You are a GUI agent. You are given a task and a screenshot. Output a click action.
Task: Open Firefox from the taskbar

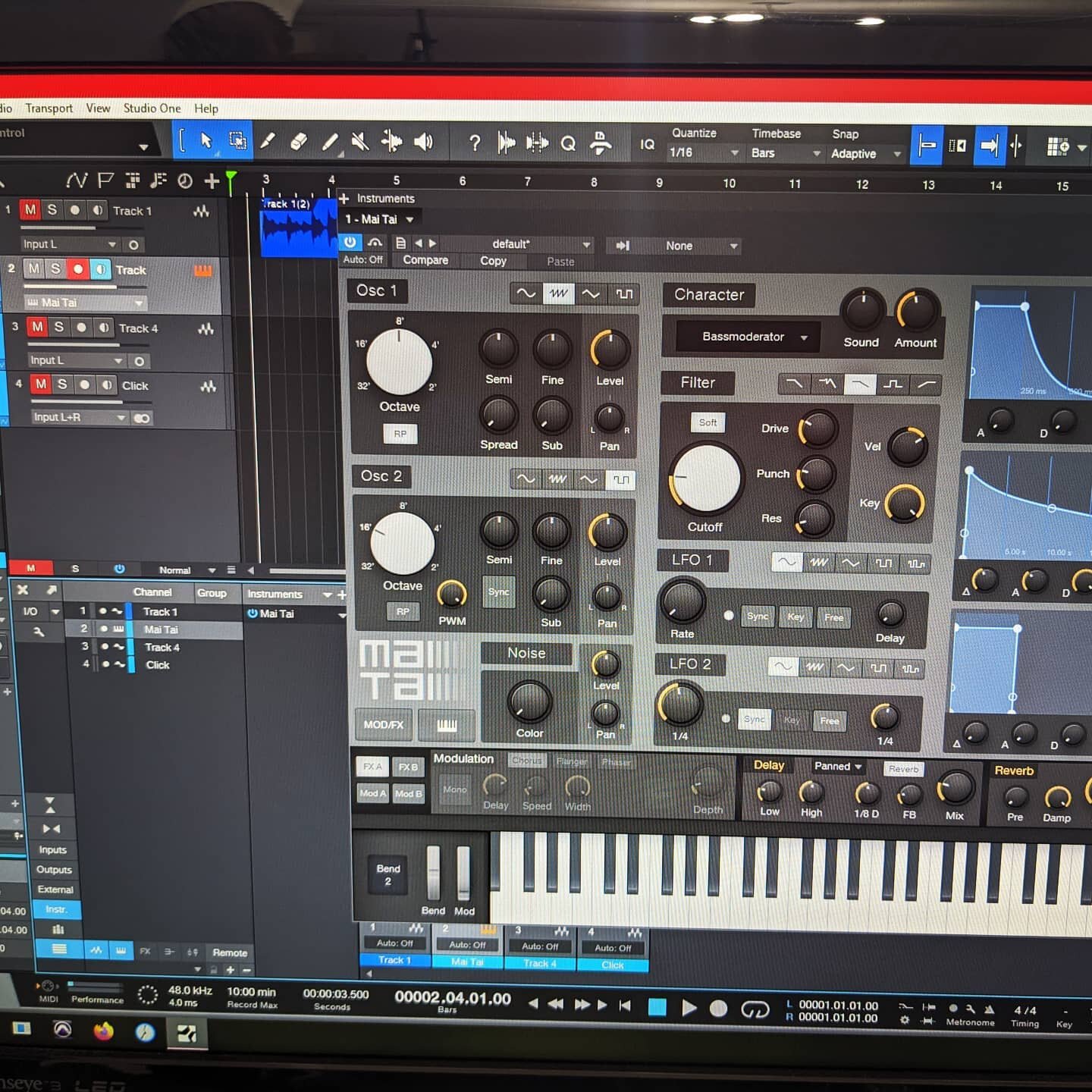click(x=103, y=1031)
